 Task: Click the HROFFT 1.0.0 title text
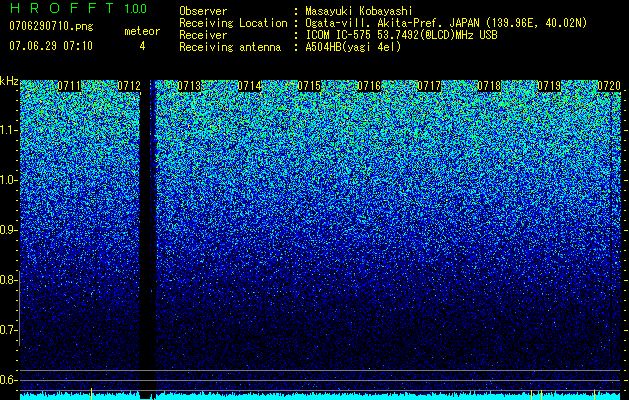(78, 8)
